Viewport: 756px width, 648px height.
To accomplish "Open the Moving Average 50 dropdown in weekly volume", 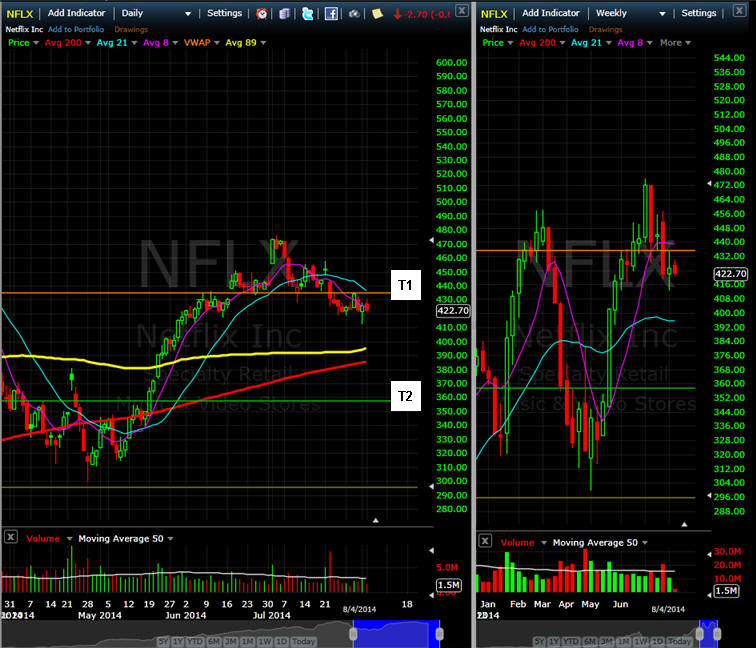I will [x=645, y=543].
